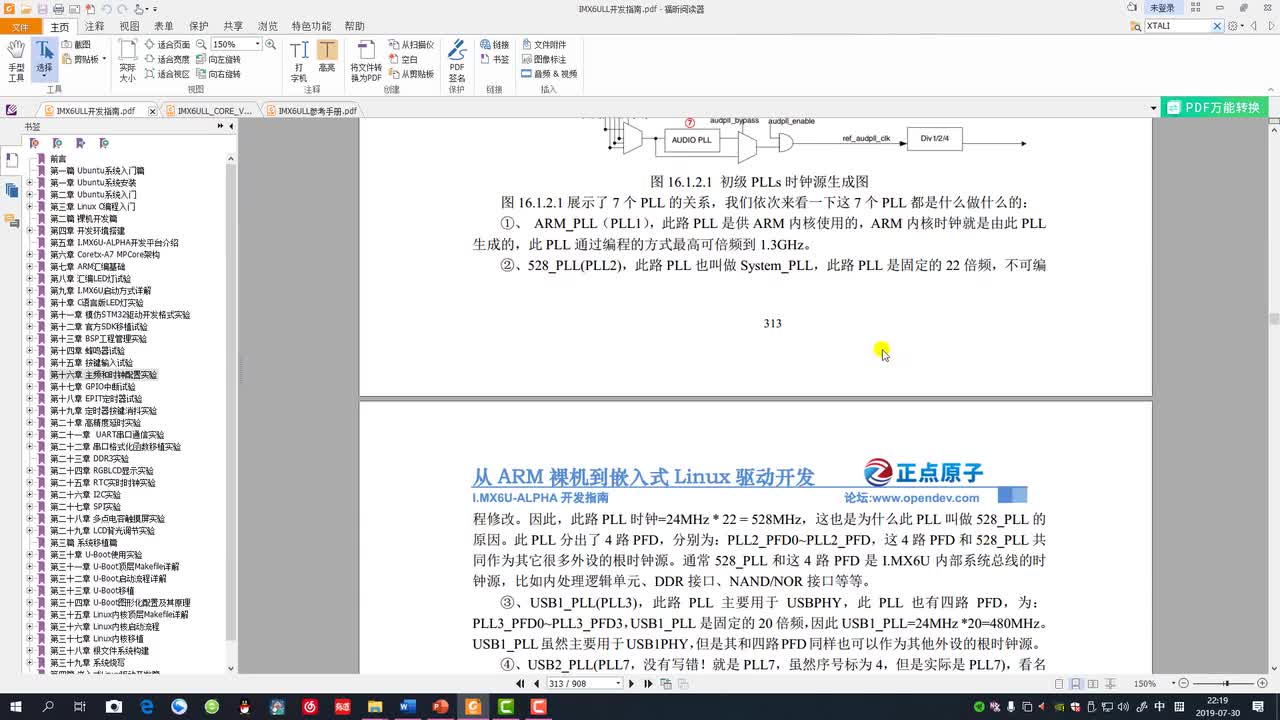Viewport: 1280px width, 720px height.
Task: Switch to IMX6ULL_CORE_V... document tab
Action: coord(208,111)
